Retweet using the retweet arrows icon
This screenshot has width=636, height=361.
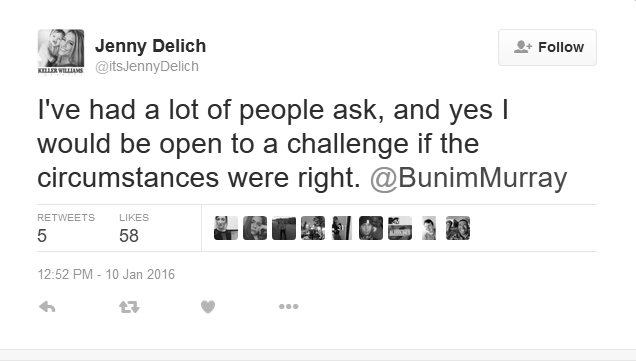129,307
